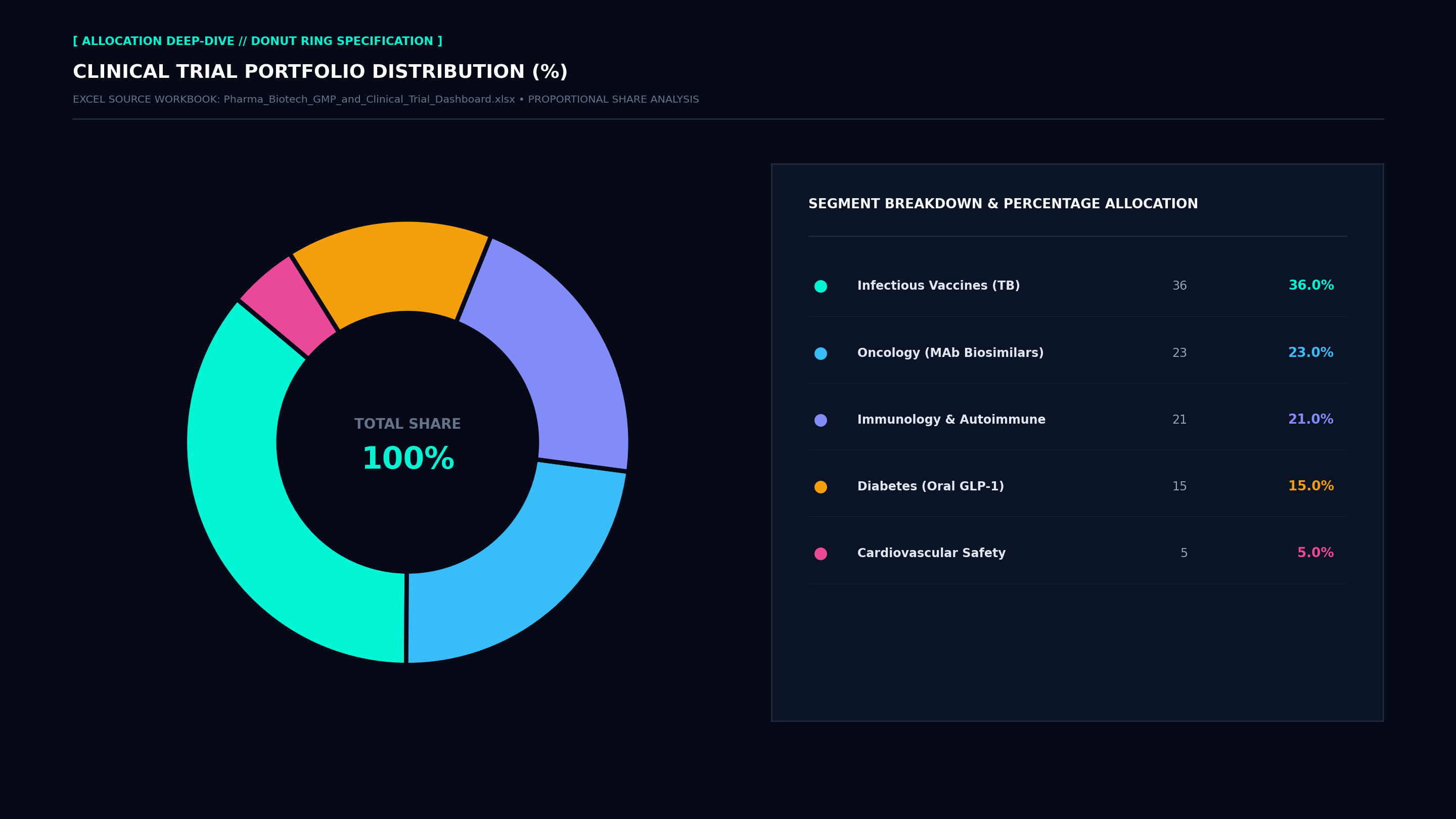Screen dimensions: 1456x819
Task: Click 'Diabetes (Oral GLP-1)' label
Action: click(930, 487)
